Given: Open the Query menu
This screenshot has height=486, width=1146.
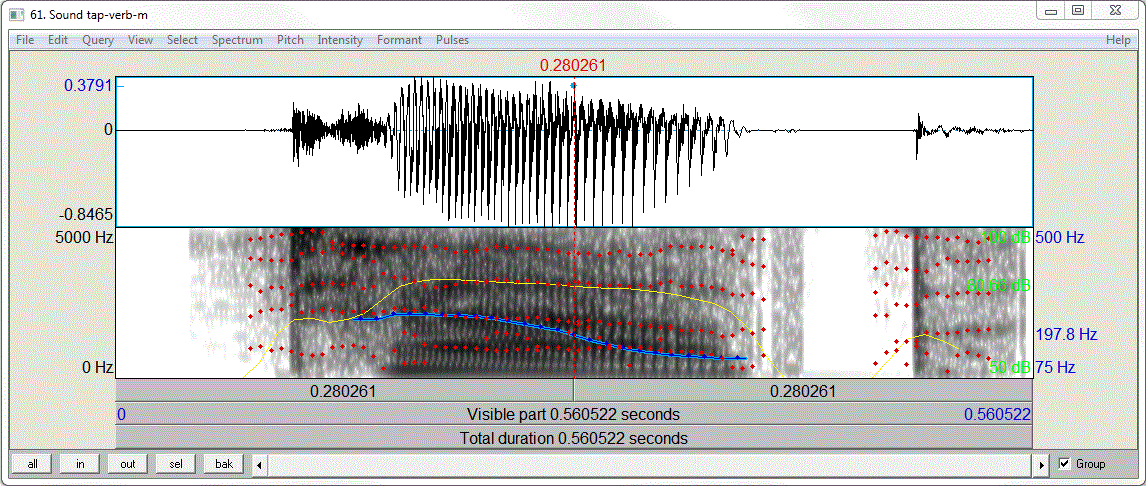Looking at the screenshot, I should (98, 40).
